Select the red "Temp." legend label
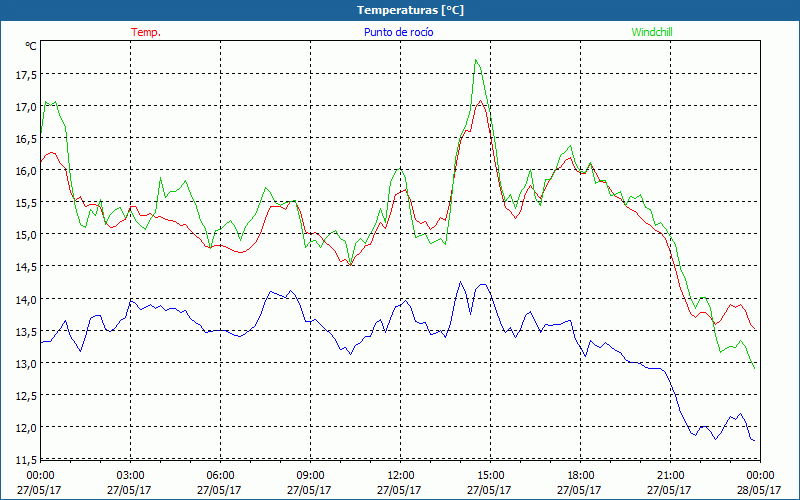The image size is (800, 500). click(x=146, y=32)
